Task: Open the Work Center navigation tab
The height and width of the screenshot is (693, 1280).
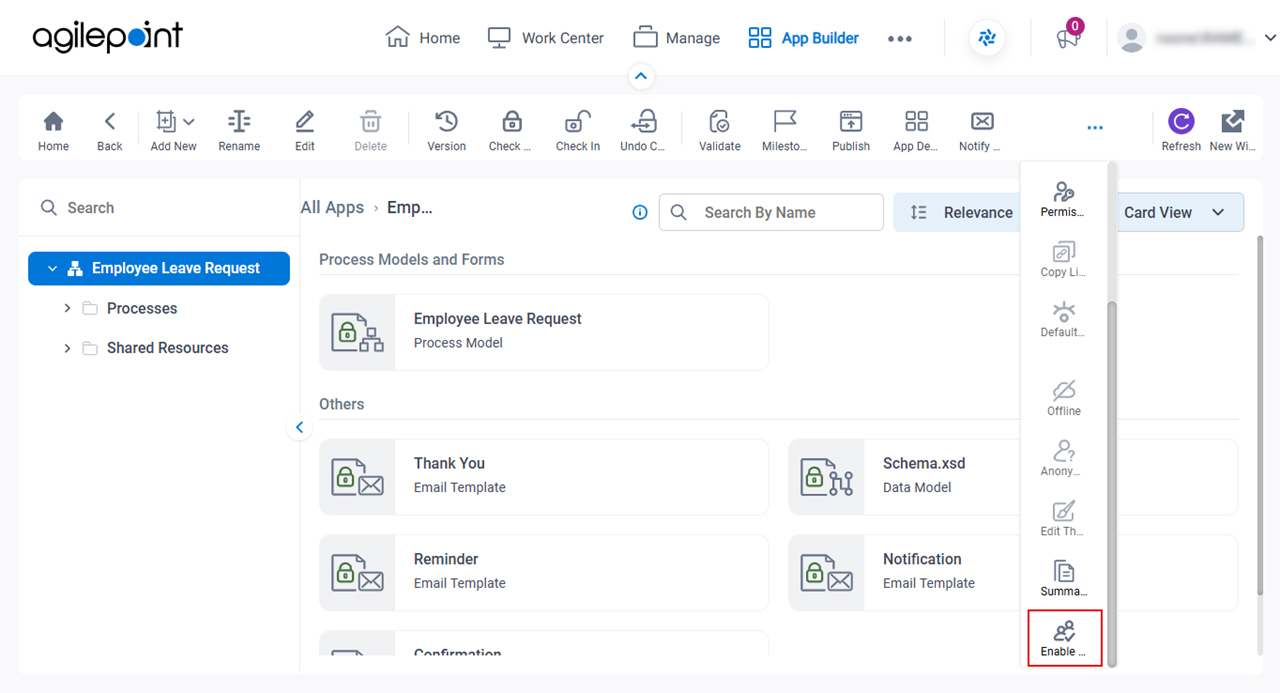Action: tap(545, 38)
